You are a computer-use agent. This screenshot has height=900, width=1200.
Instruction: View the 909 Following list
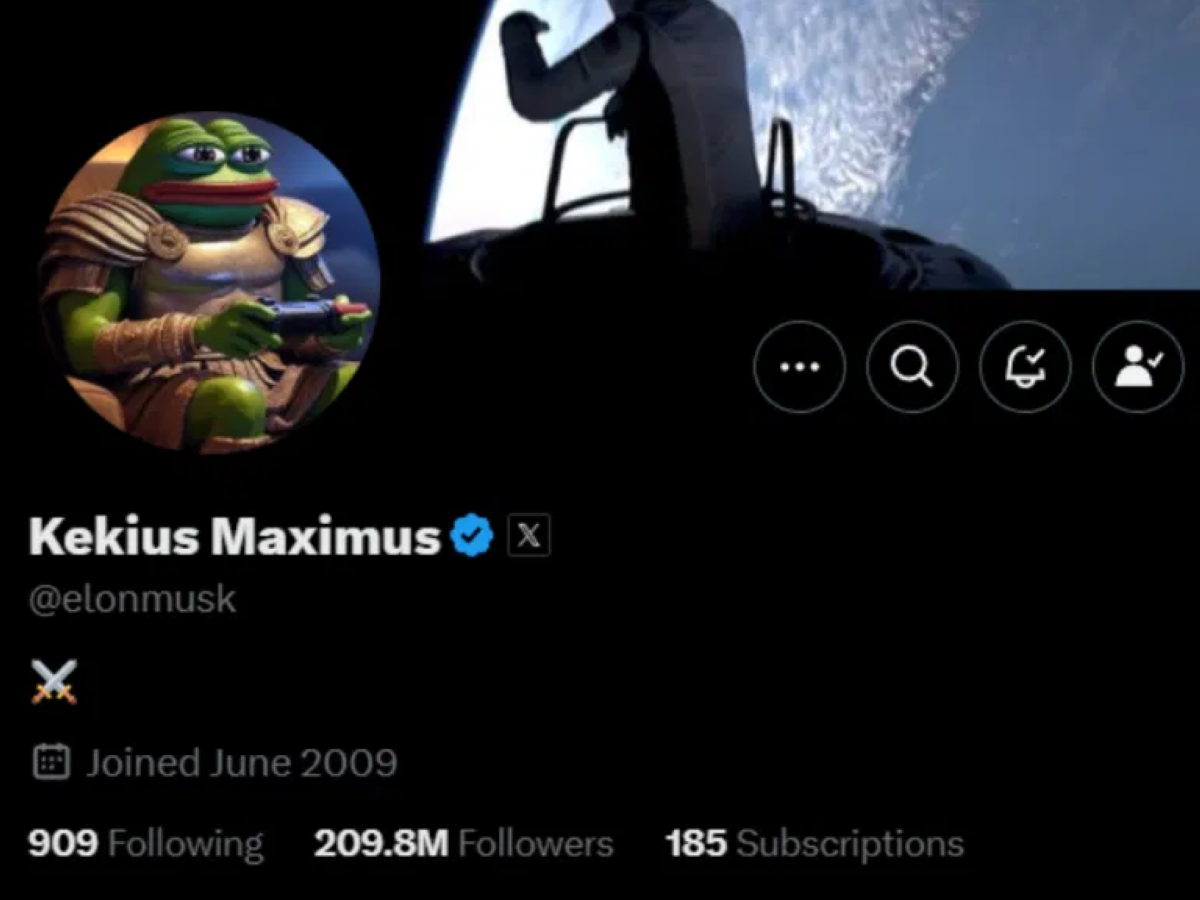[x=146, y=843]
